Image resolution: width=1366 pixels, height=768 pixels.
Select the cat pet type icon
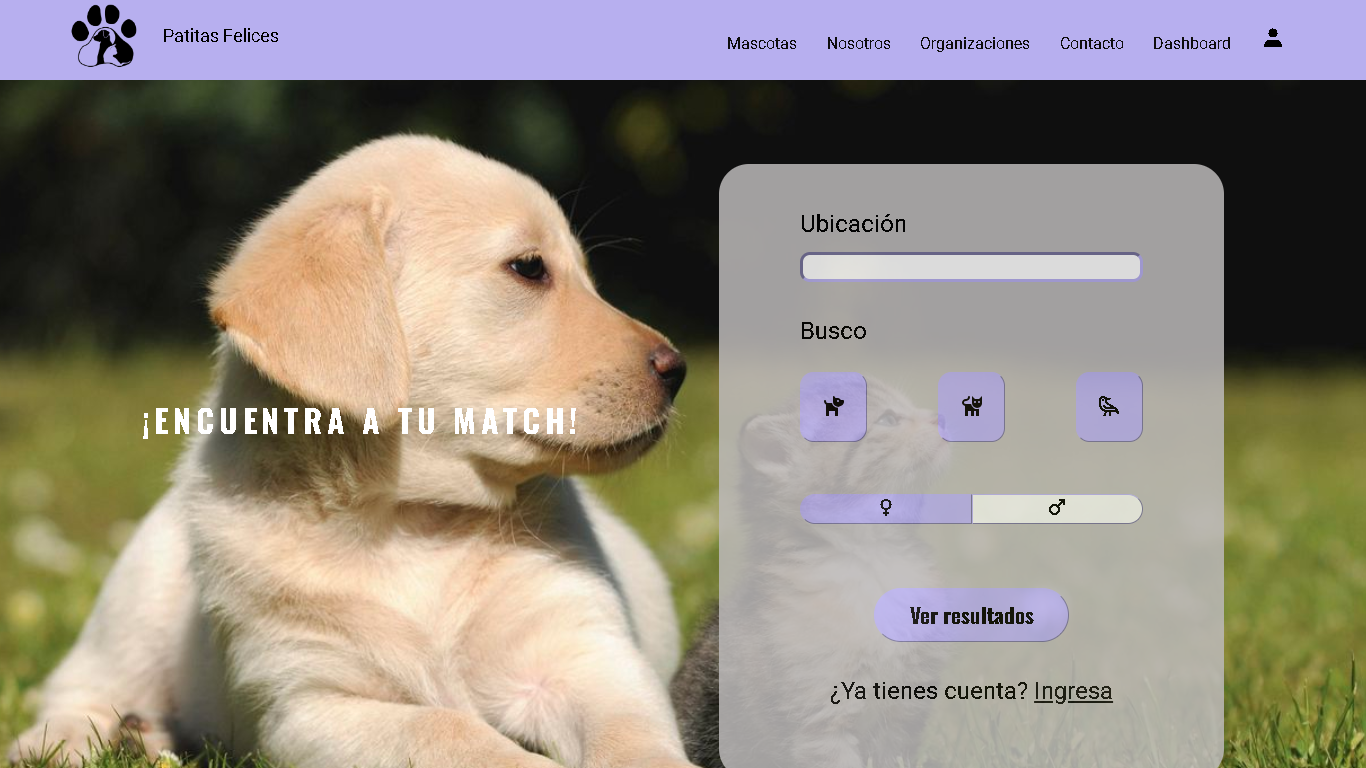(x=971, y=406)
